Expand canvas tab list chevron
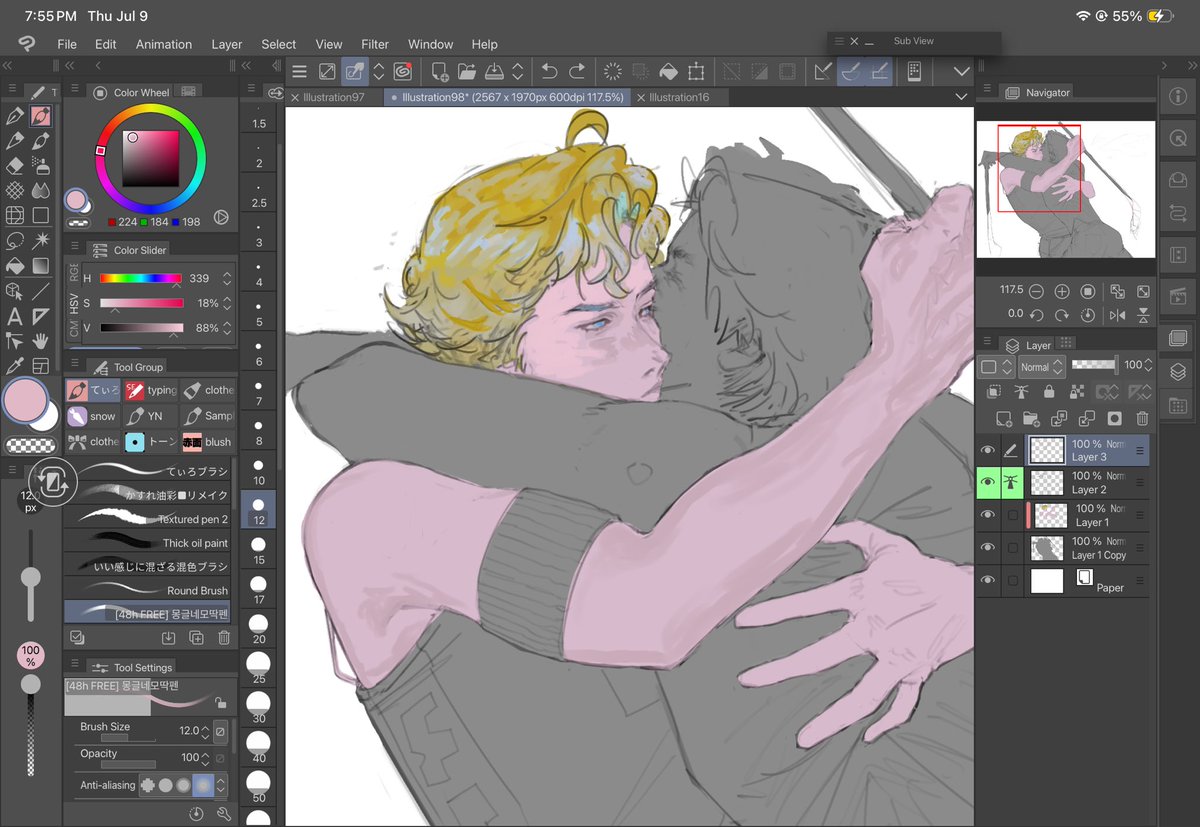 961,97
